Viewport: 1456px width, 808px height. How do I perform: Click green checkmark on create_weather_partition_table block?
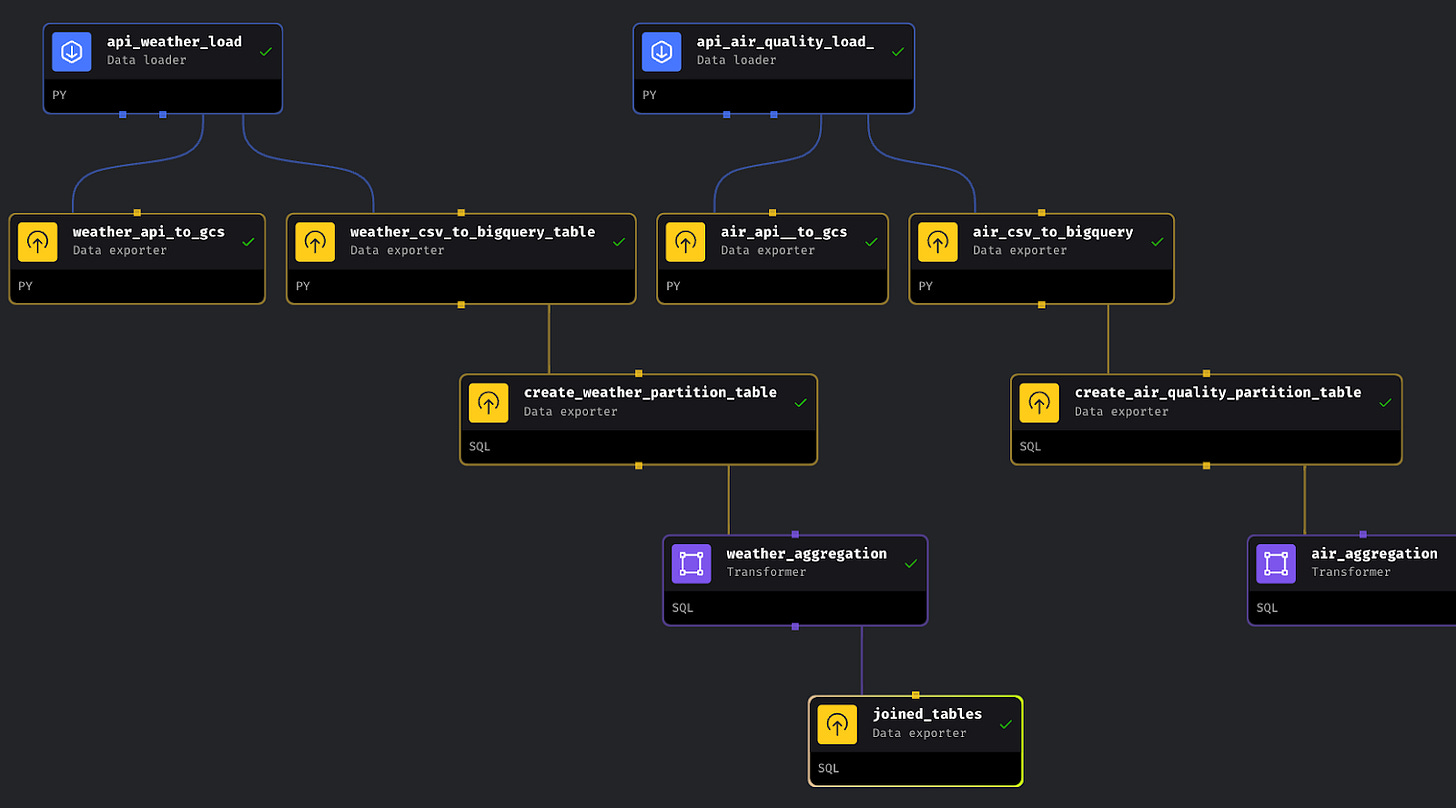pyautogui.click(x=800, y=403)
